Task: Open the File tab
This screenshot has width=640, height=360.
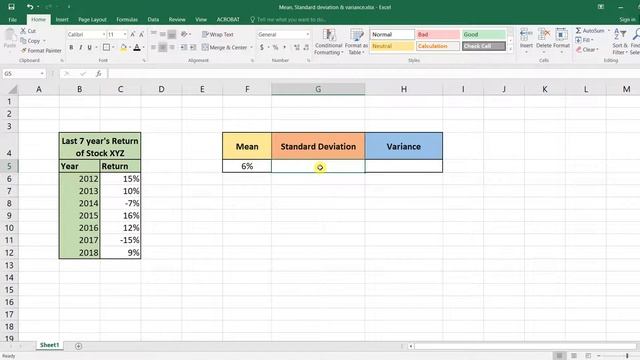Action: pyautogui.click(x=13, y=20)
